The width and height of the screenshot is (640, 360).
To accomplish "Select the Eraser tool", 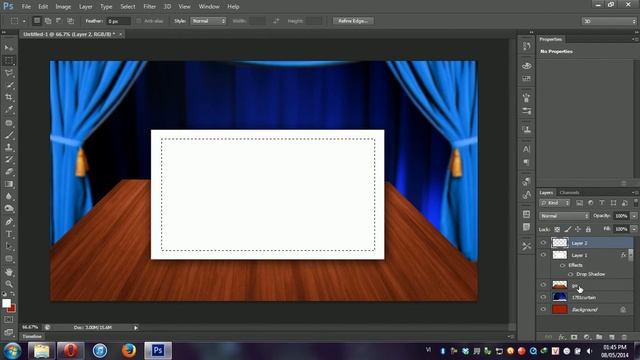I will coord(9,172).
